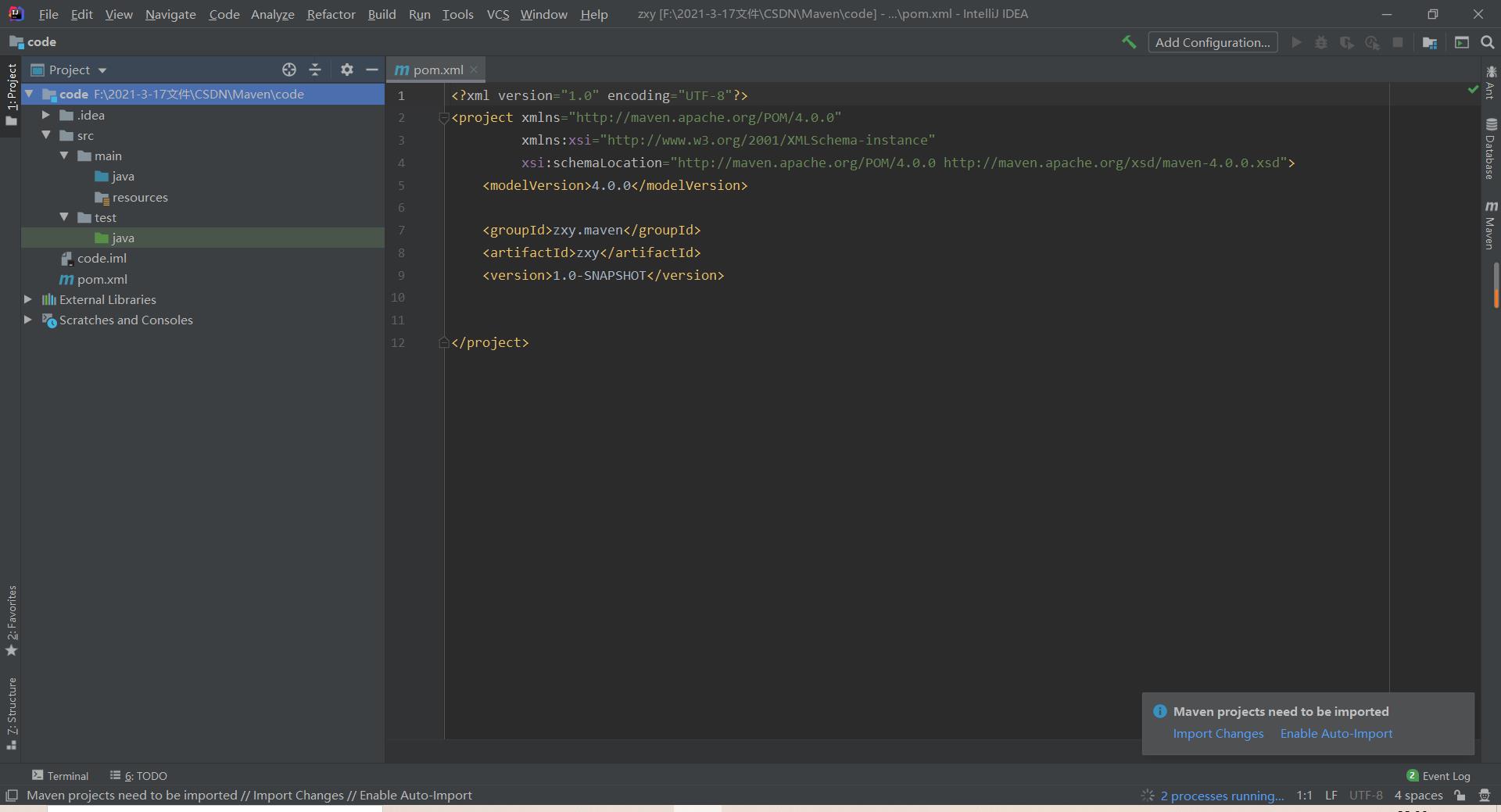1501x812 pixels.
Task: Open the Run Anything icon
Action: 1461,42
